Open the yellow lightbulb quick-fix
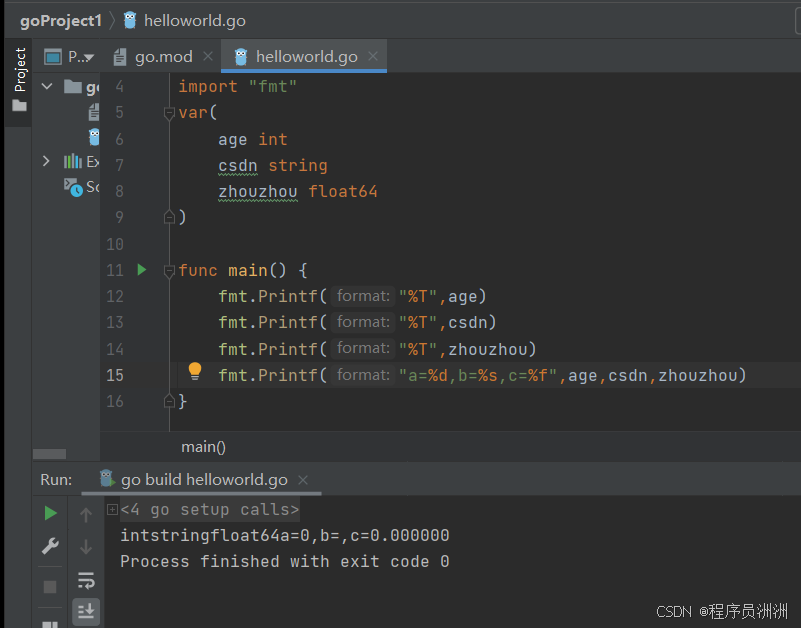This screenshot has height=628, width=801. (x=195, y=371)
